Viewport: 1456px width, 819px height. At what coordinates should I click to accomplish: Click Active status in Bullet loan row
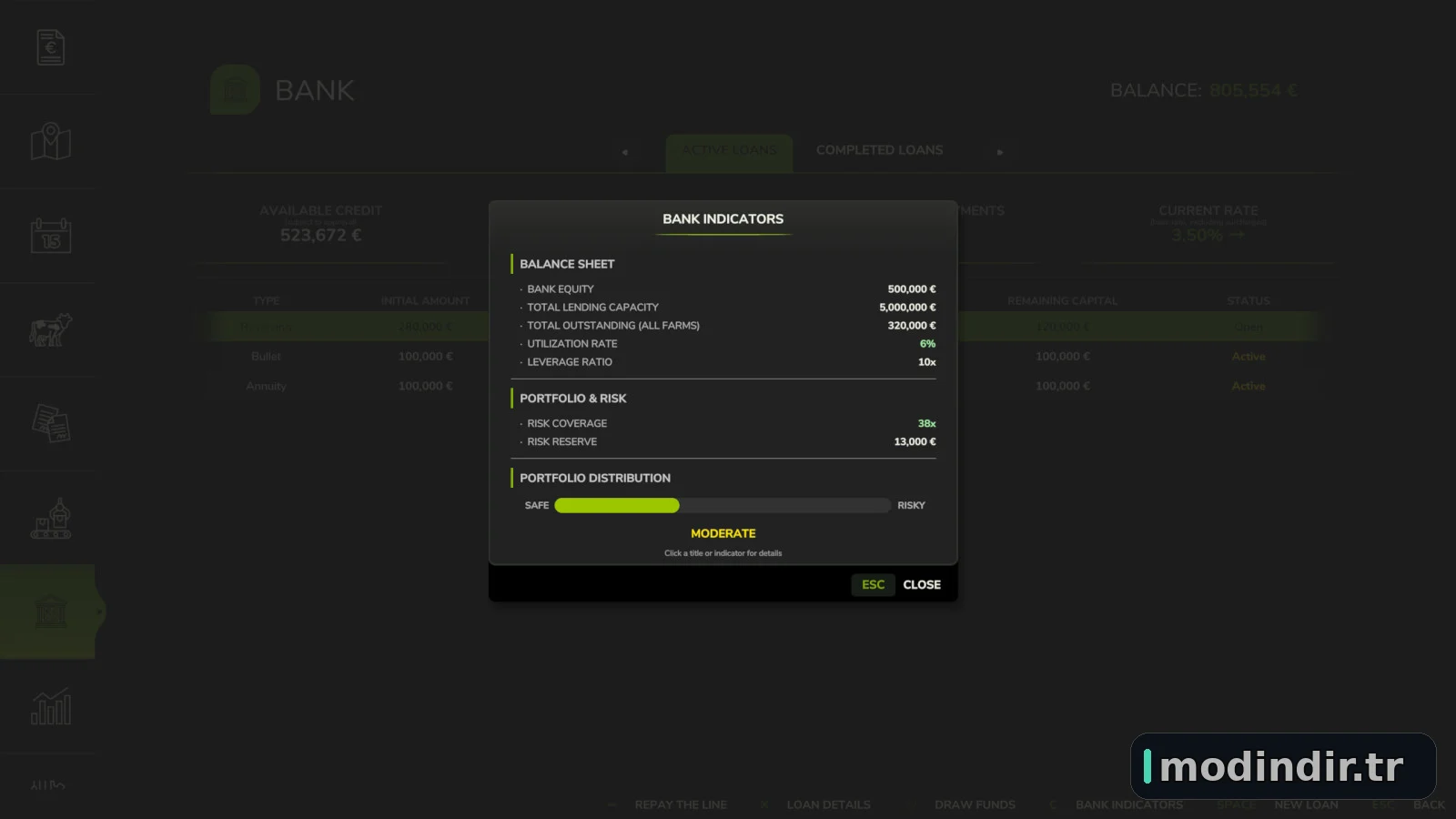[1248, 356]
